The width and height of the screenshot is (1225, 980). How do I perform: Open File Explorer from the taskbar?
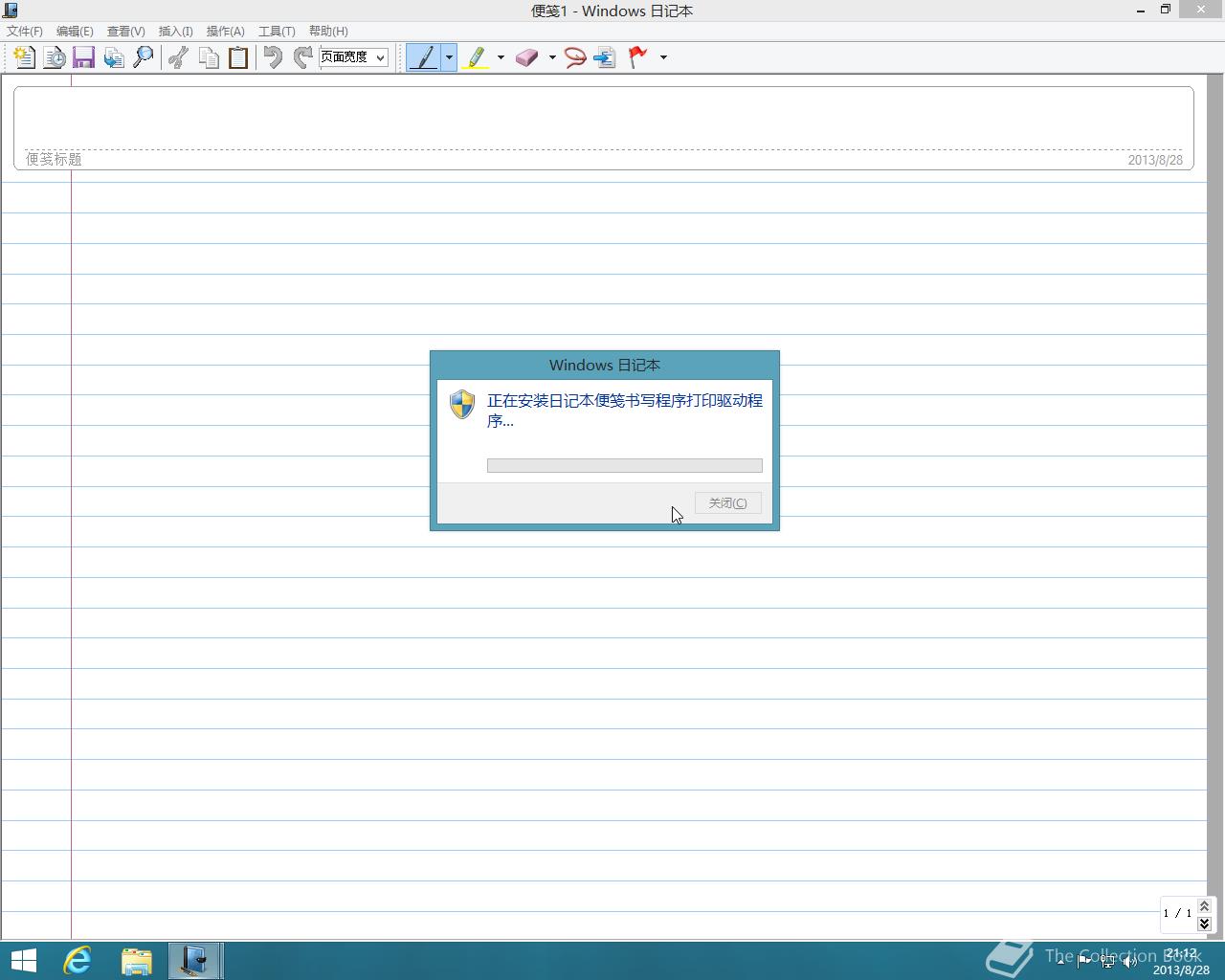click(x=137, y=961)
